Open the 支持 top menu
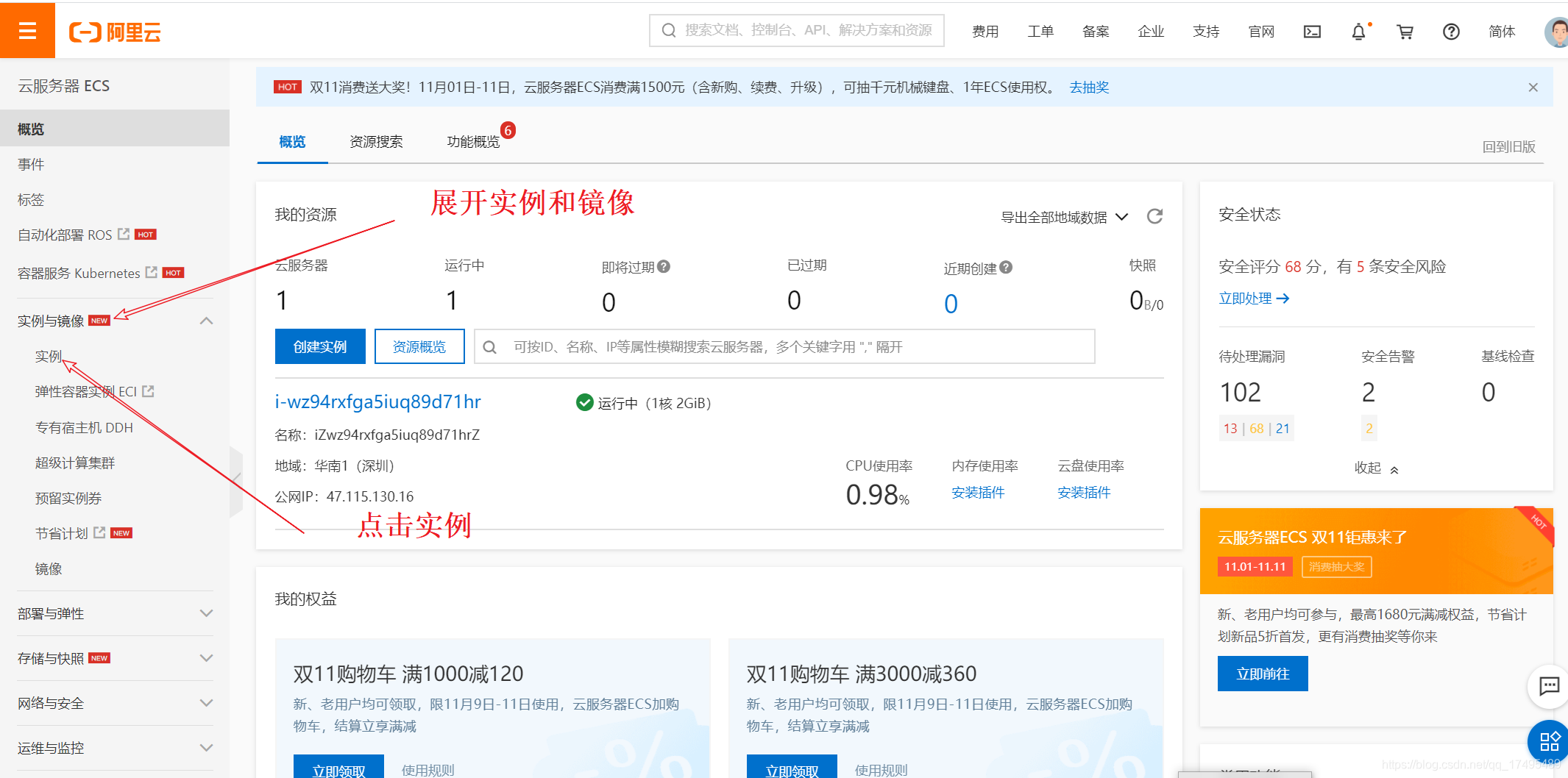Image resolution: width=1568 pixels, height=778 pixels. click(1206, 32)
